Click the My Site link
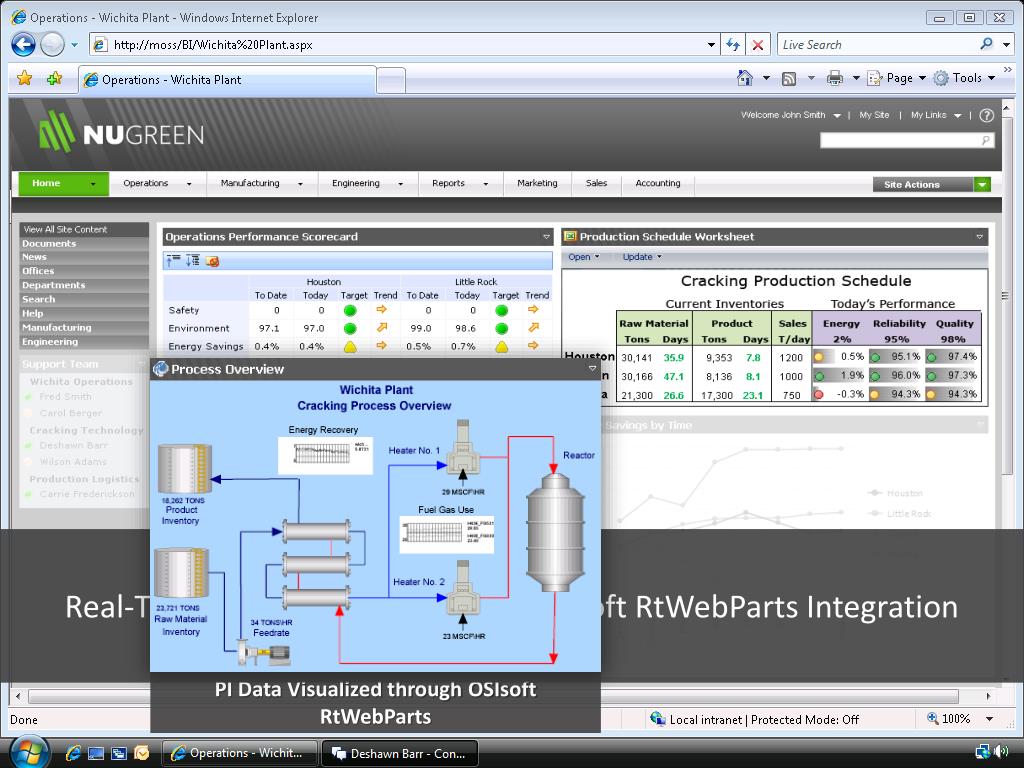1024x768 pixels. click(874, 115)
